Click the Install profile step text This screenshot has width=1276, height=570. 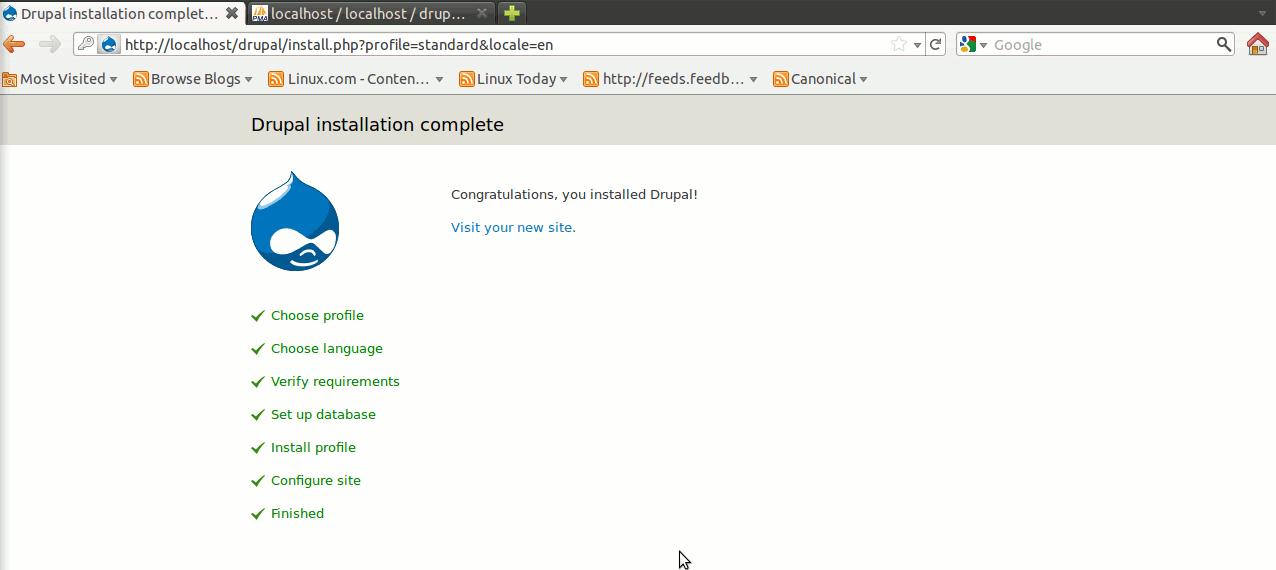(x=313, y=448)
